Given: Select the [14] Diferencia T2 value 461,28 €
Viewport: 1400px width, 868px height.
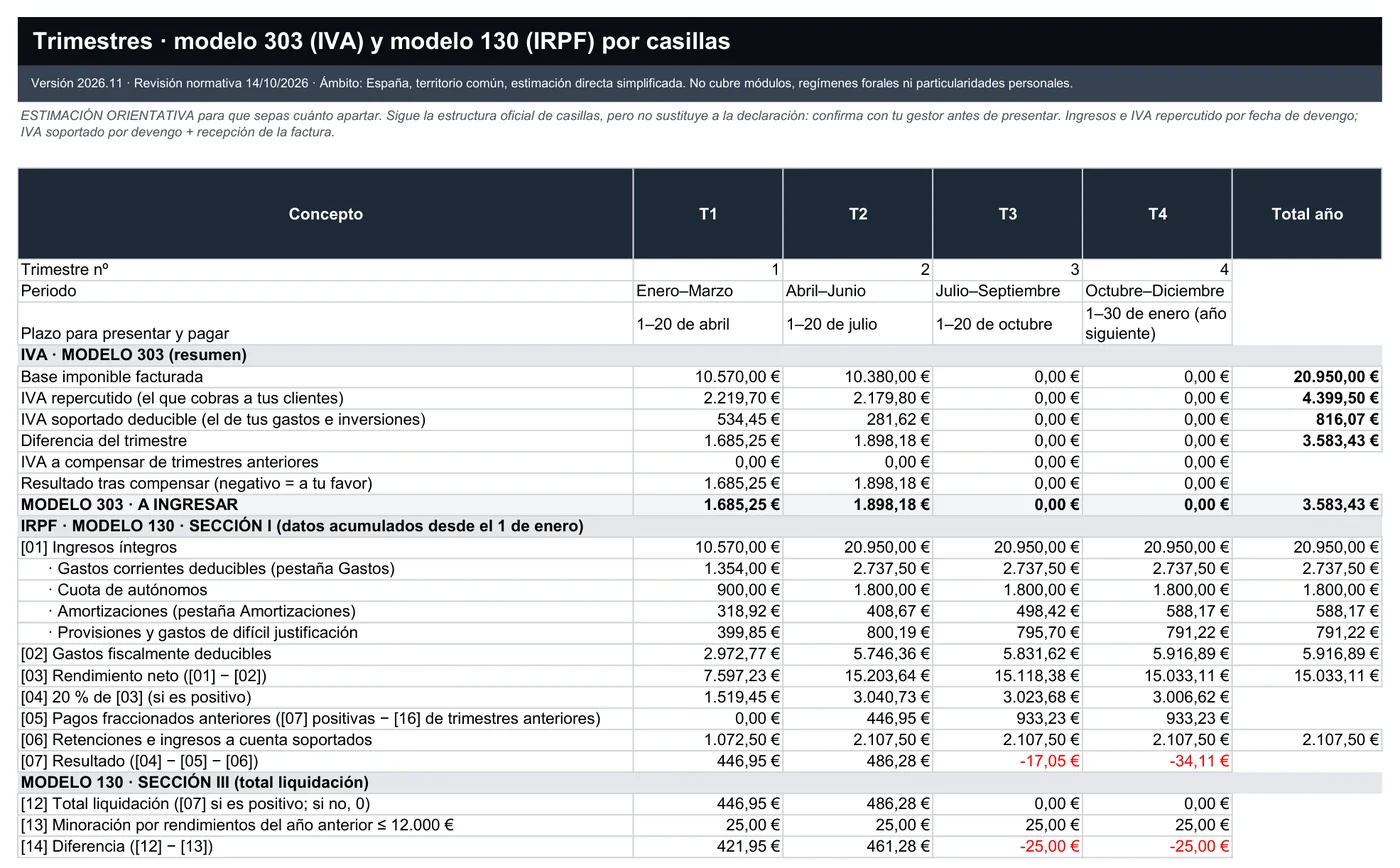Looking at the screenshot, I should [858, 847].
